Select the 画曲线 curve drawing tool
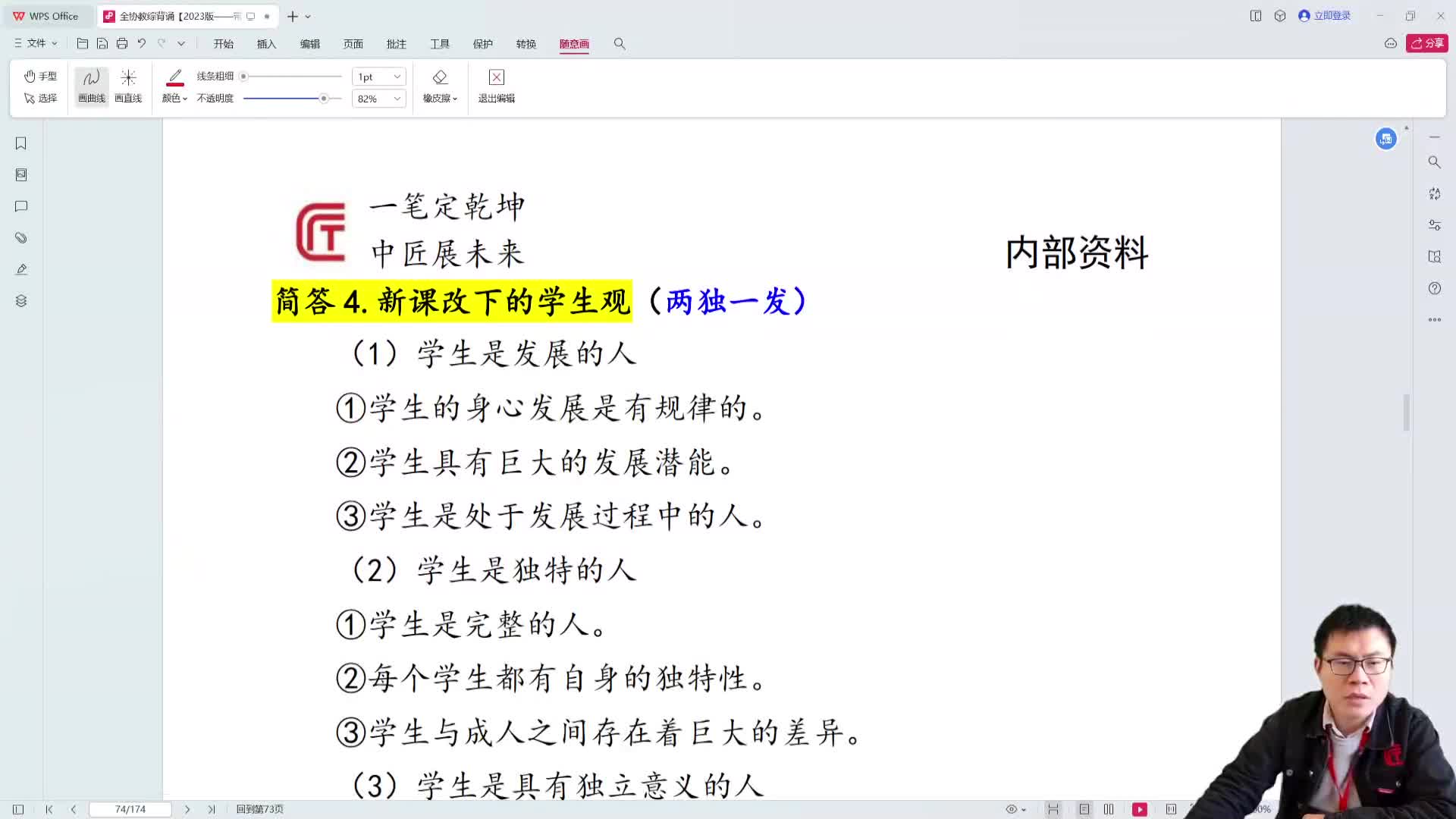The image size is (1456, 819). 90,85
